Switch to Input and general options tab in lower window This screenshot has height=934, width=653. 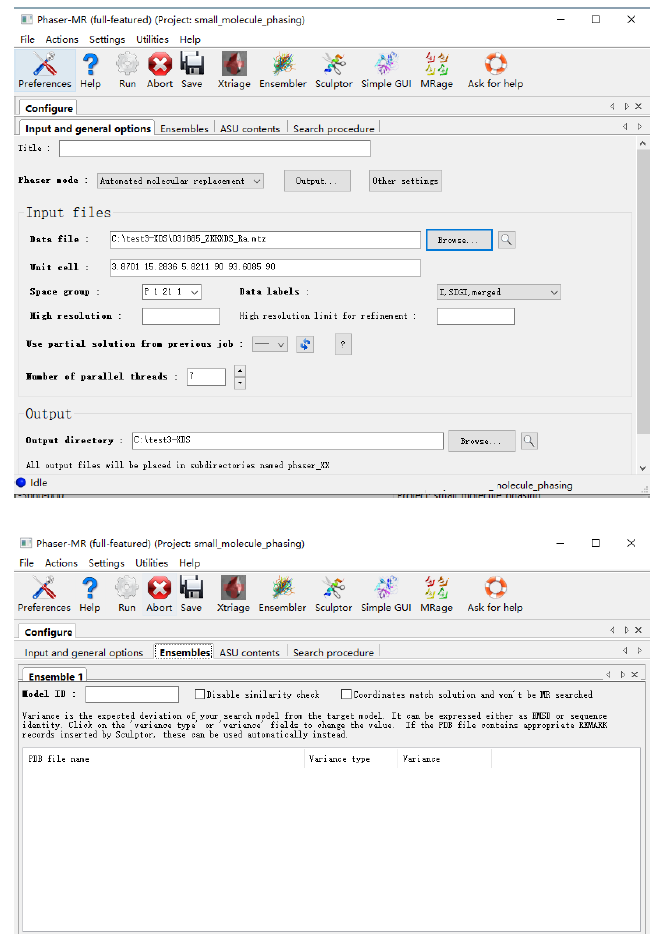[84, 652]
